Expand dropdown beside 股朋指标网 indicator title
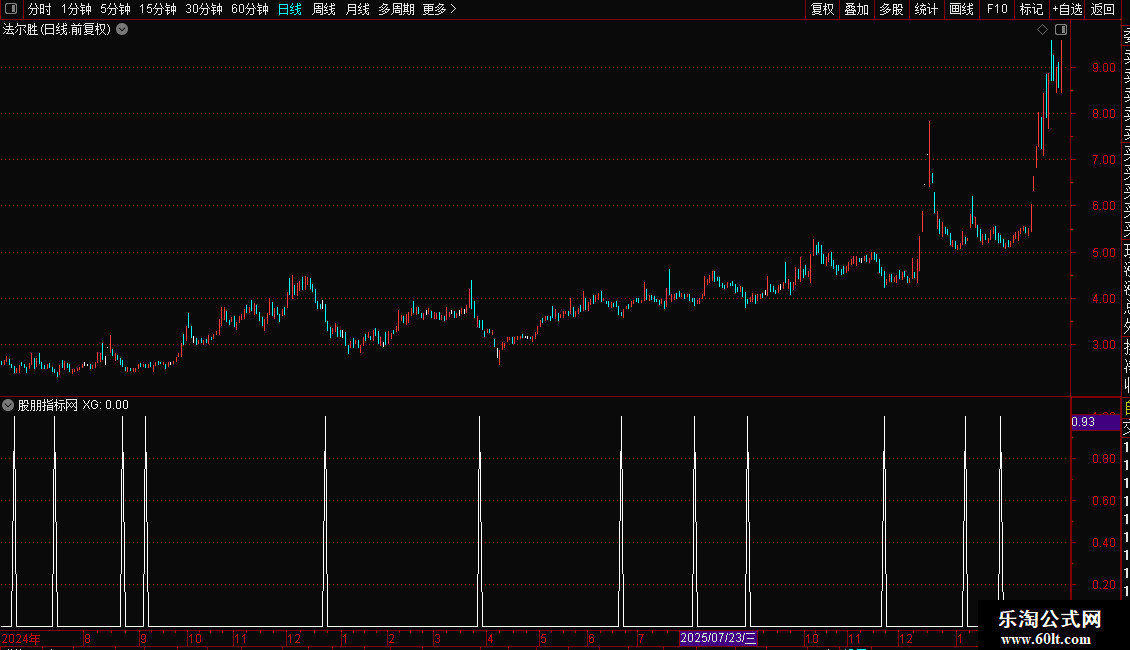This screenshot has width=1130, height=650. click(8, 405)
